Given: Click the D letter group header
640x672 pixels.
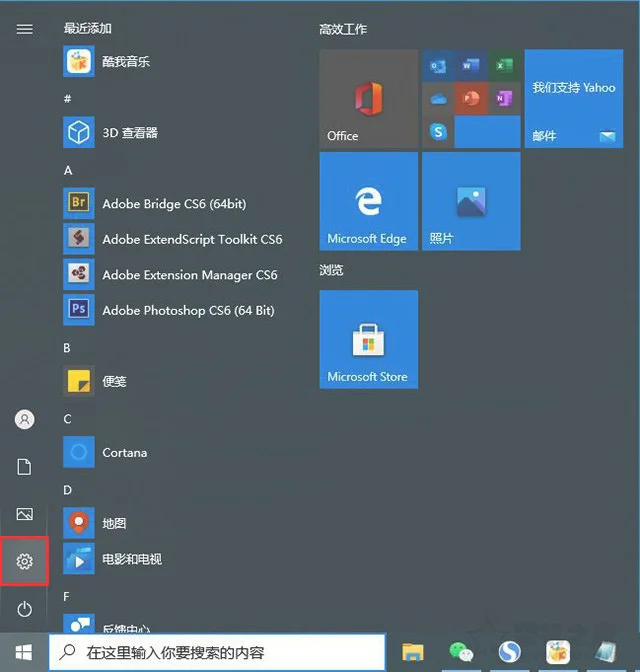Looking at the screenshot, I should coord(67,490).
